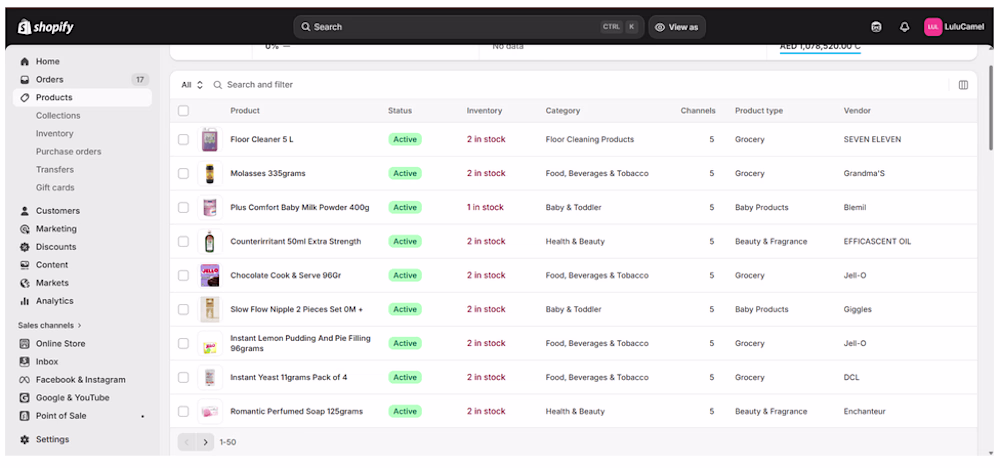Click the '1 in stock' inventory value
This screenshot has height=468, width=1000.
(485, 207)
